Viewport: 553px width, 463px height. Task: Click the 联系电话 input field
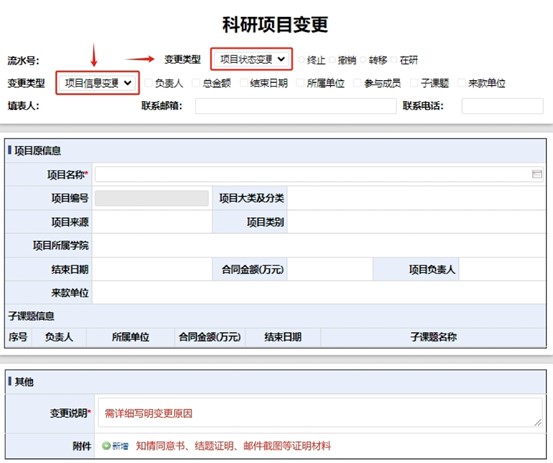pyautogui.click(x=502, y=106)
